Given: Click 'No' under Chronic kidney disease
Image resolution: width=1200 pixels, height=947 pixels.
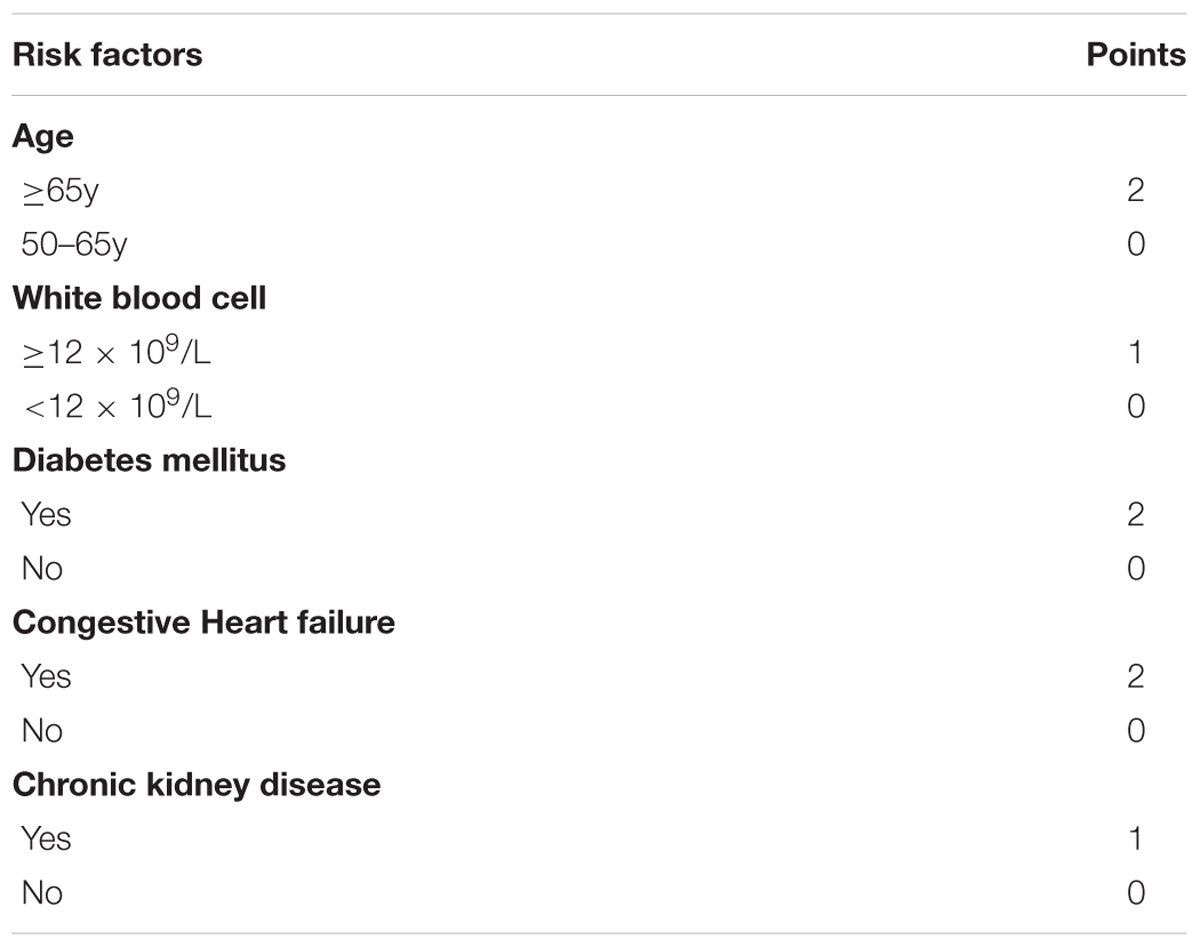Looking at the screenshot, I should click(42, 892).
